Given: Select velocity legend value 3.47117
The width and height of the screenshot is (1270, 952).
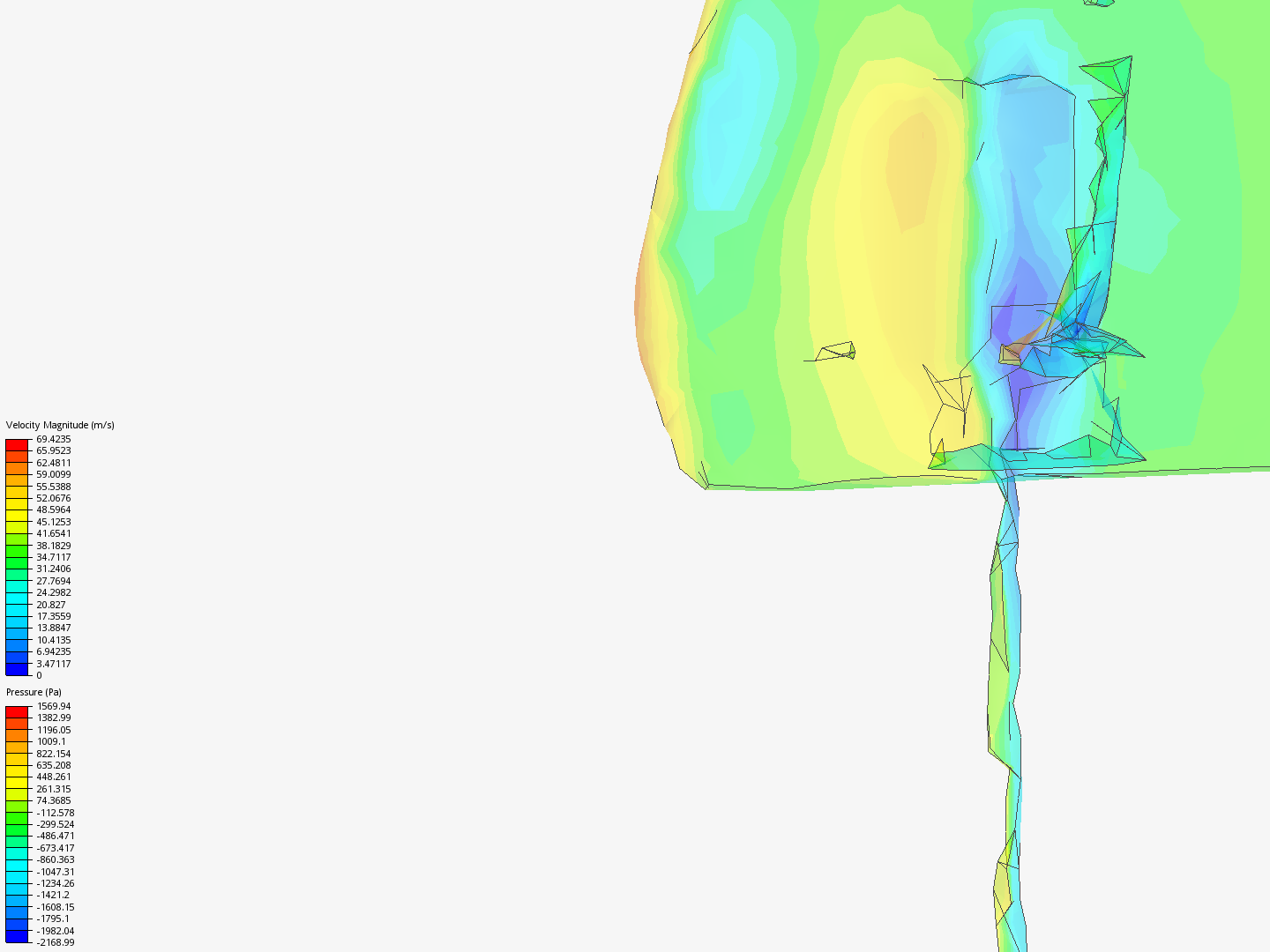Looking at the screenshot, I should tap(54, 664).
